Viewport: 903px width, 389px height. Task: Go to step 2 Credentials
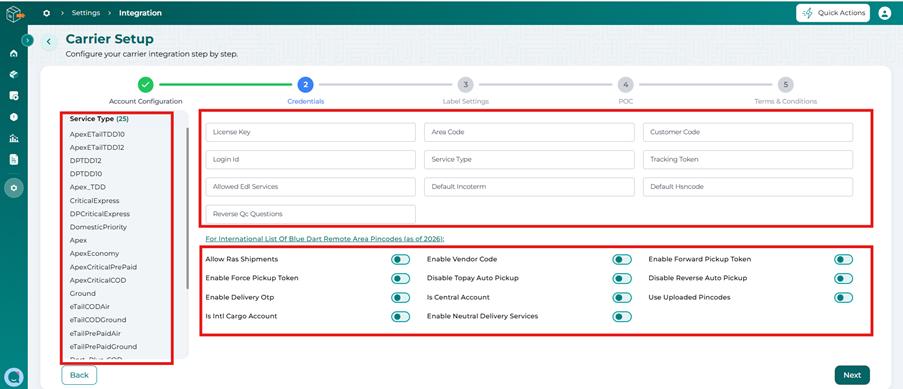306,85
